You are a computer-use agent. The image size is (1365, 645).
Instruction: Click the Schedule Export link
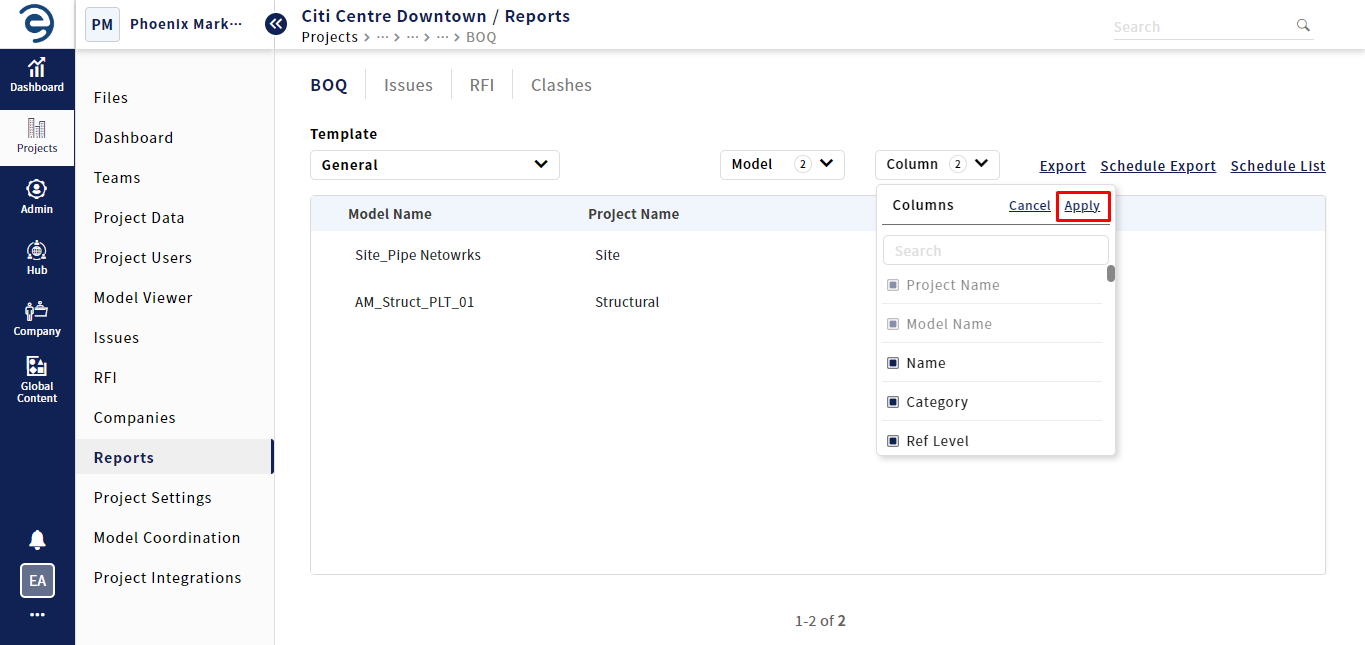click(x=1158, y=166)
